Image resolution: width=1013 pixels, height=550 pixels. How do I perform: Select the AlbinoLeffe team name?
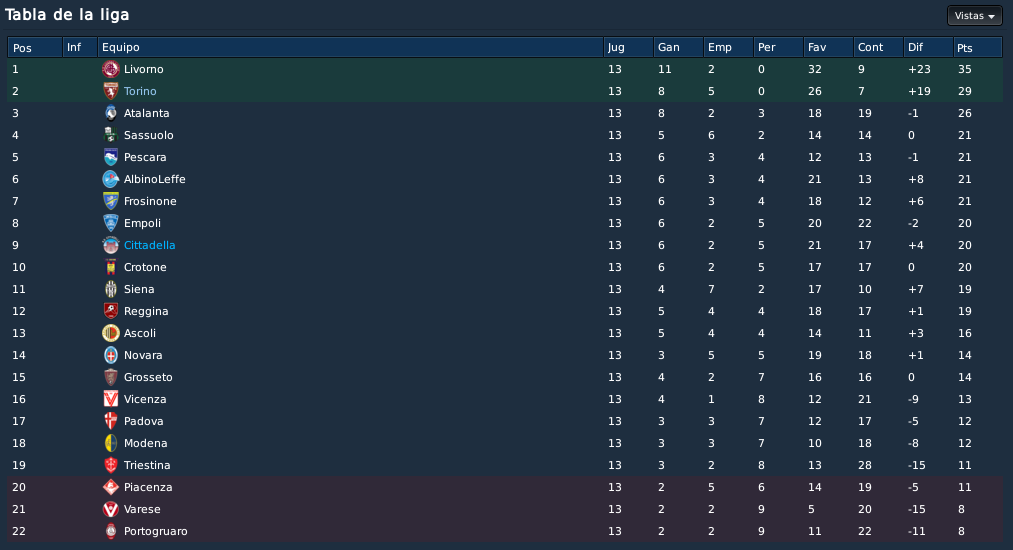pos(154,179)
